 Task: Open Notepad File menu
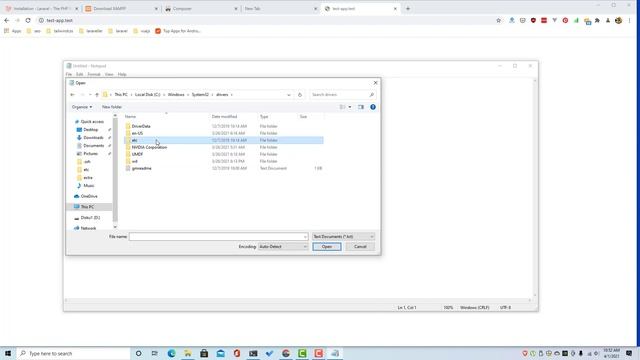(x=69, y=74)
